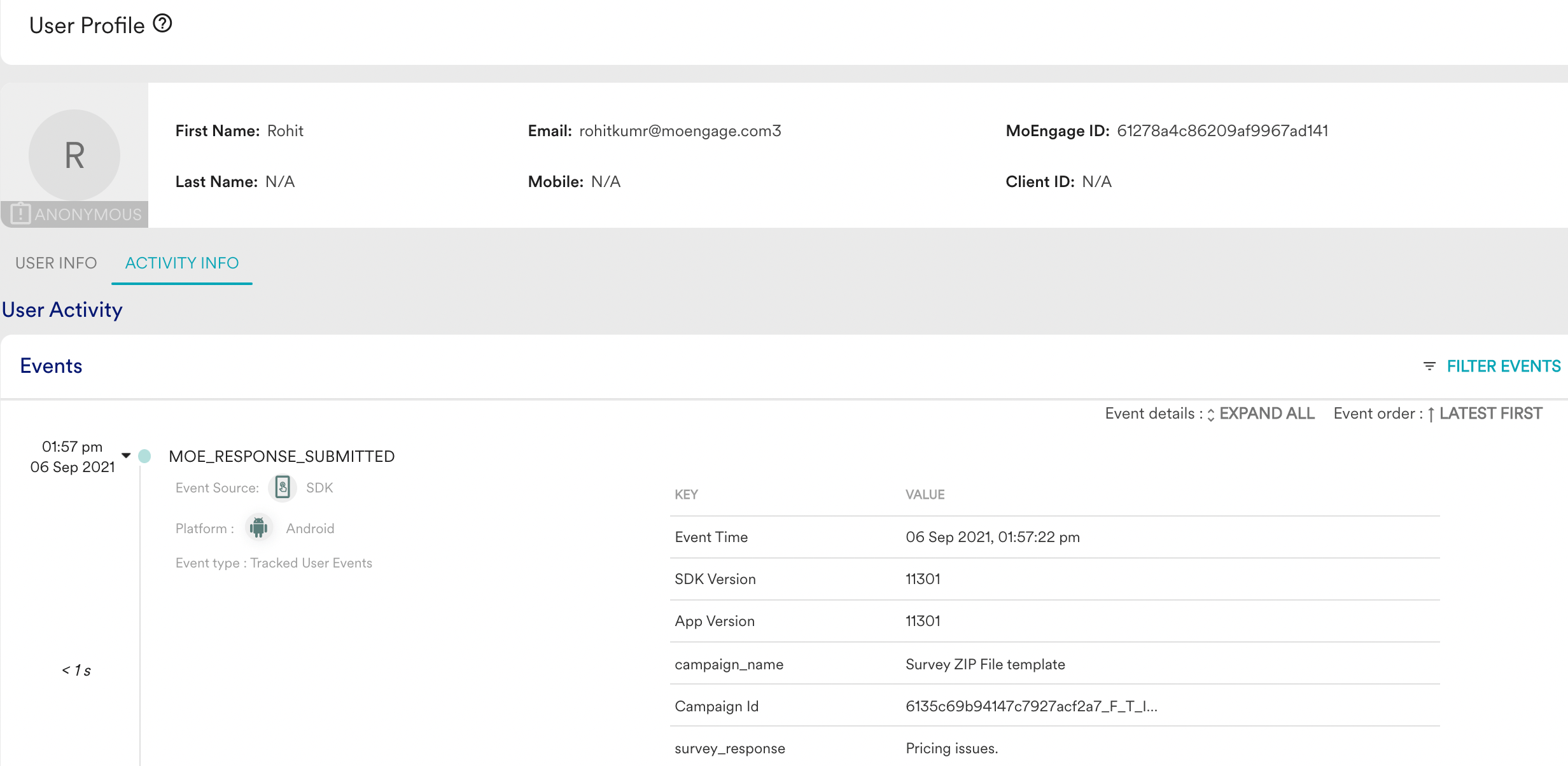The height and width of the screenshot is (766, 1568).
Task: Click the '< 1 s' duration label
Action: pyautogui.click(x=76, y=671)
